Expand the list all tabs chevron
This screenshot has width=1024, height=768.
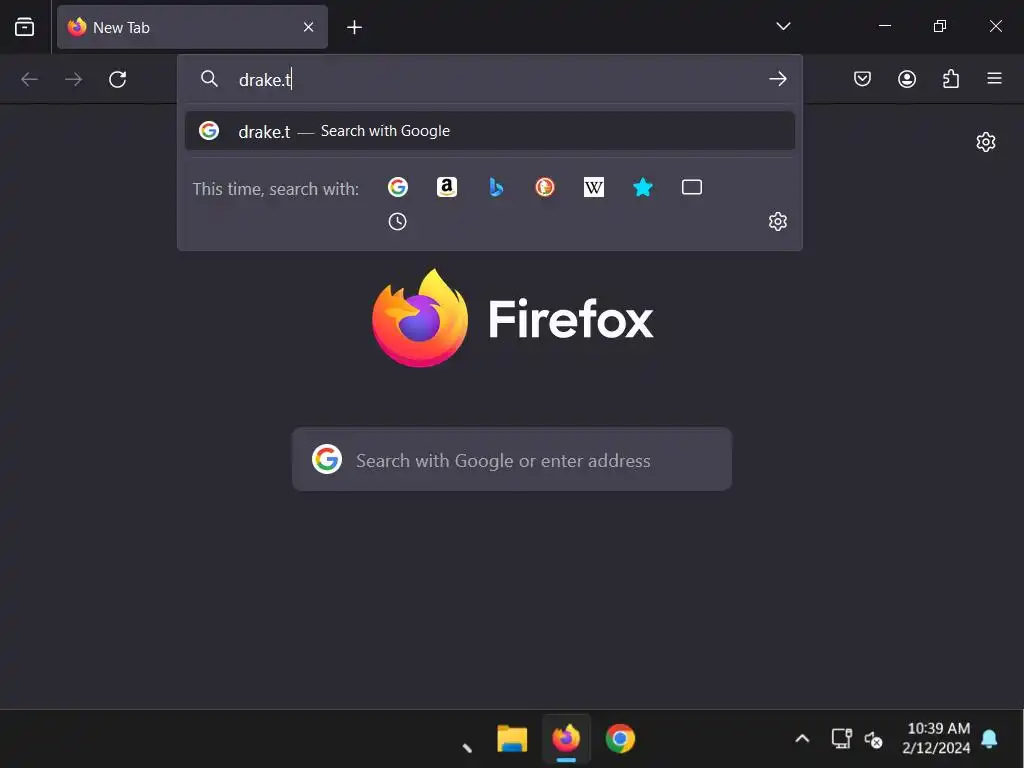pos(783,26)
